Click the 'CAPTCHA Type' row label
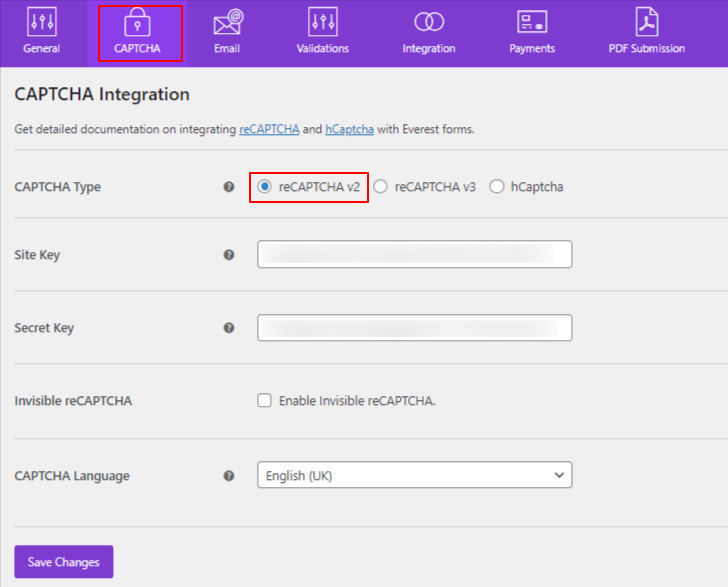Viewport: 728px width, 587px height. tap(58, 187)
